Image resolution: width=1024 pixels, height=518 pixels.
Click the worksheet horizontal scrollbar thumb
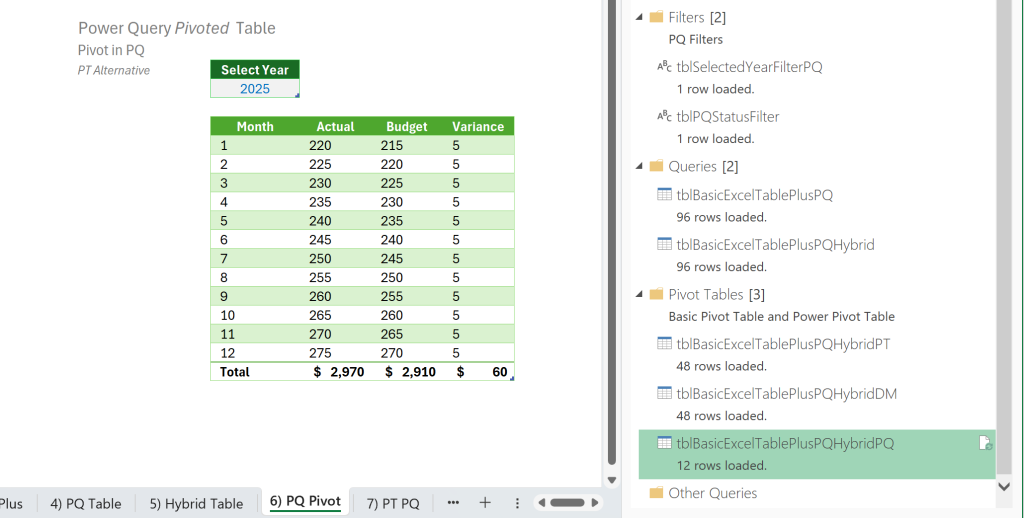[x=568, y=503]
